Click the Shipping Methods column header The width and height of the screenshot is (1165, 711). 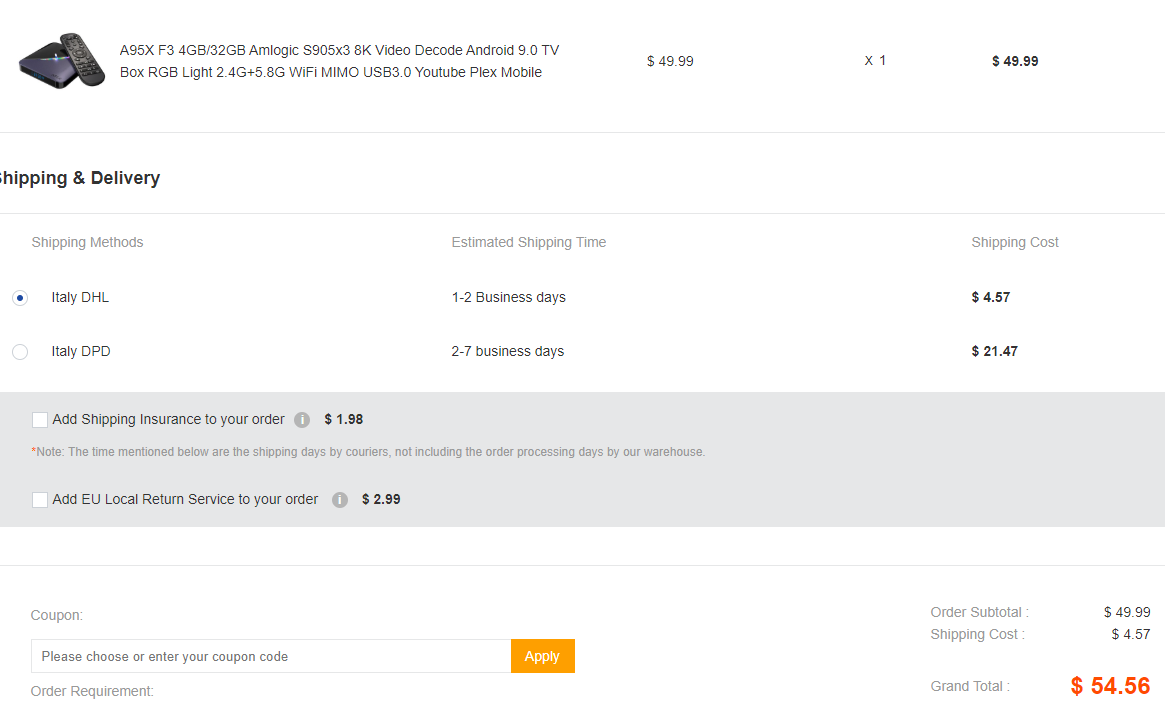coord(88,242)
